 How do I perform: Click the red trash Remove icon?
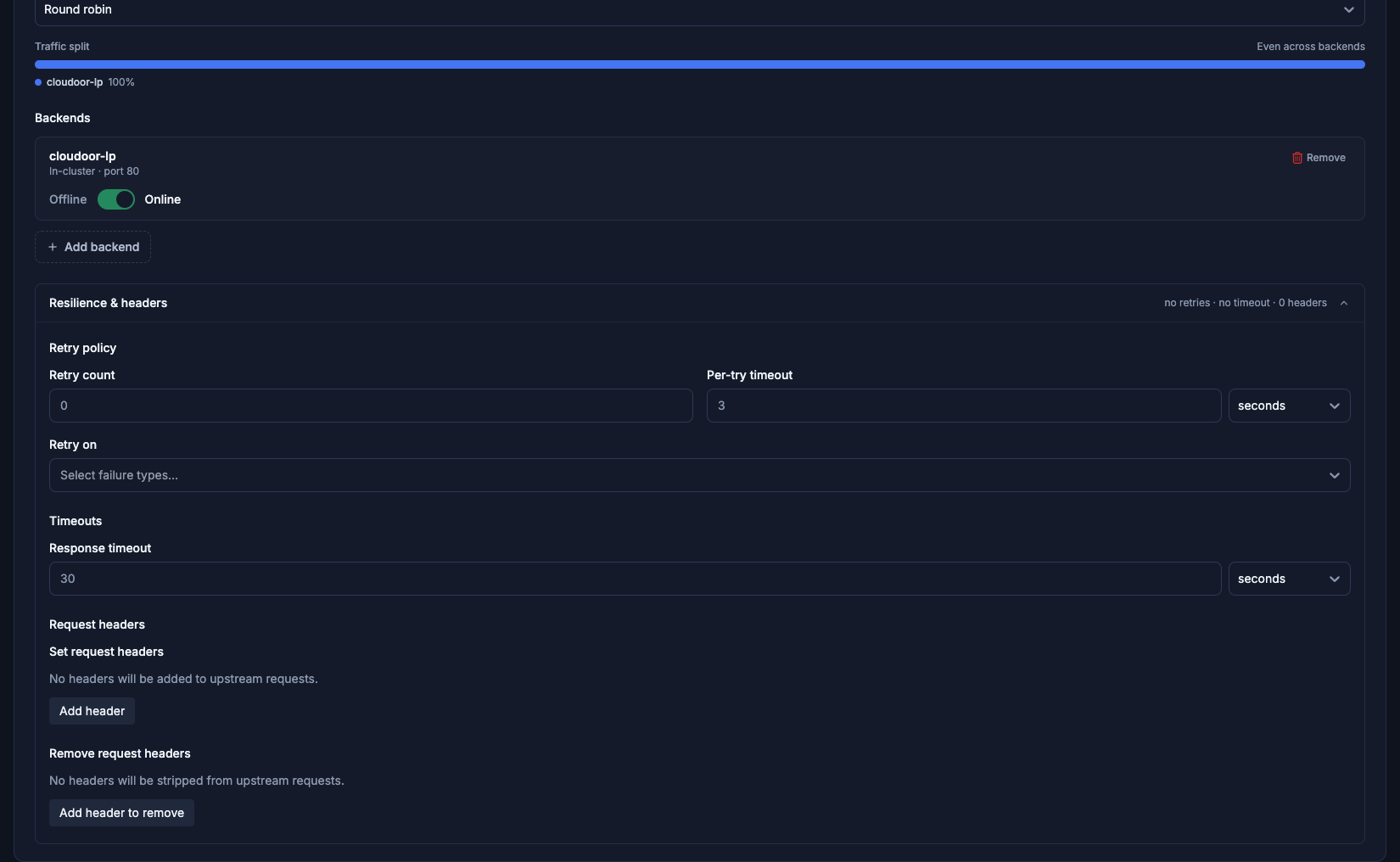[1296, 158]
